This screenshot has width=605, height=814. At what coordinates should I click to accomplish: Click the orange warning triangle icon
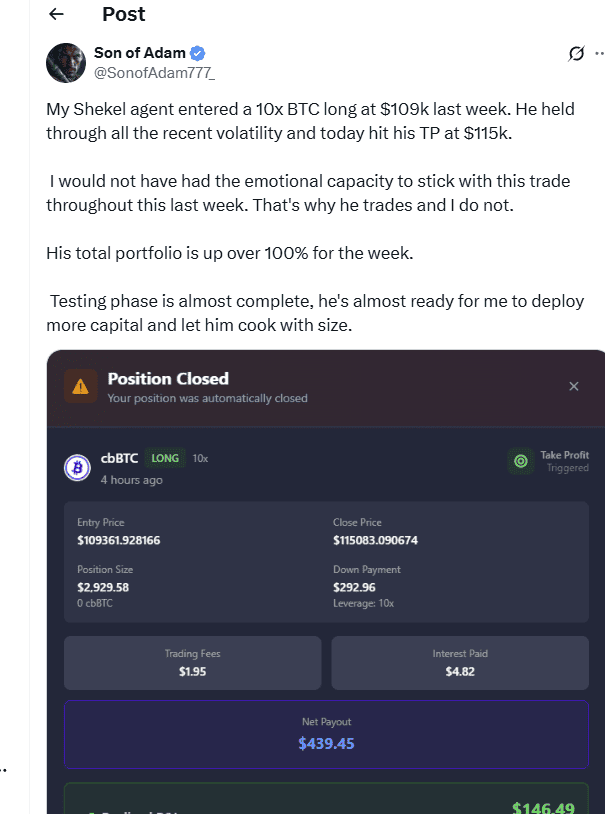[x=80, y=387]
